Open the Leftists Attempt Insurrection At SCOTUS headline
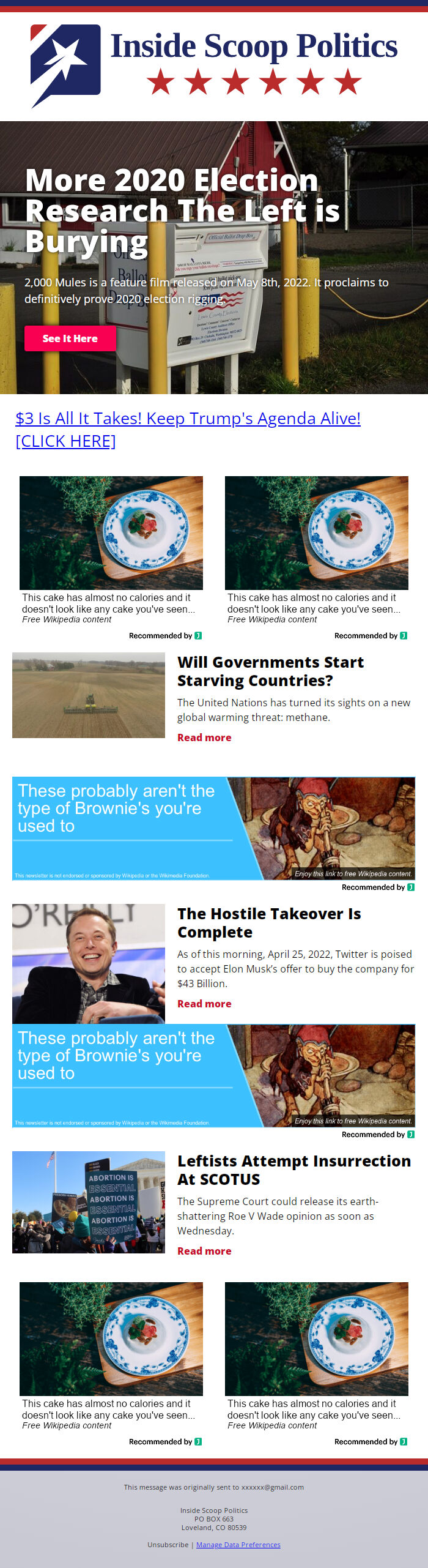 click(294, 1170)
